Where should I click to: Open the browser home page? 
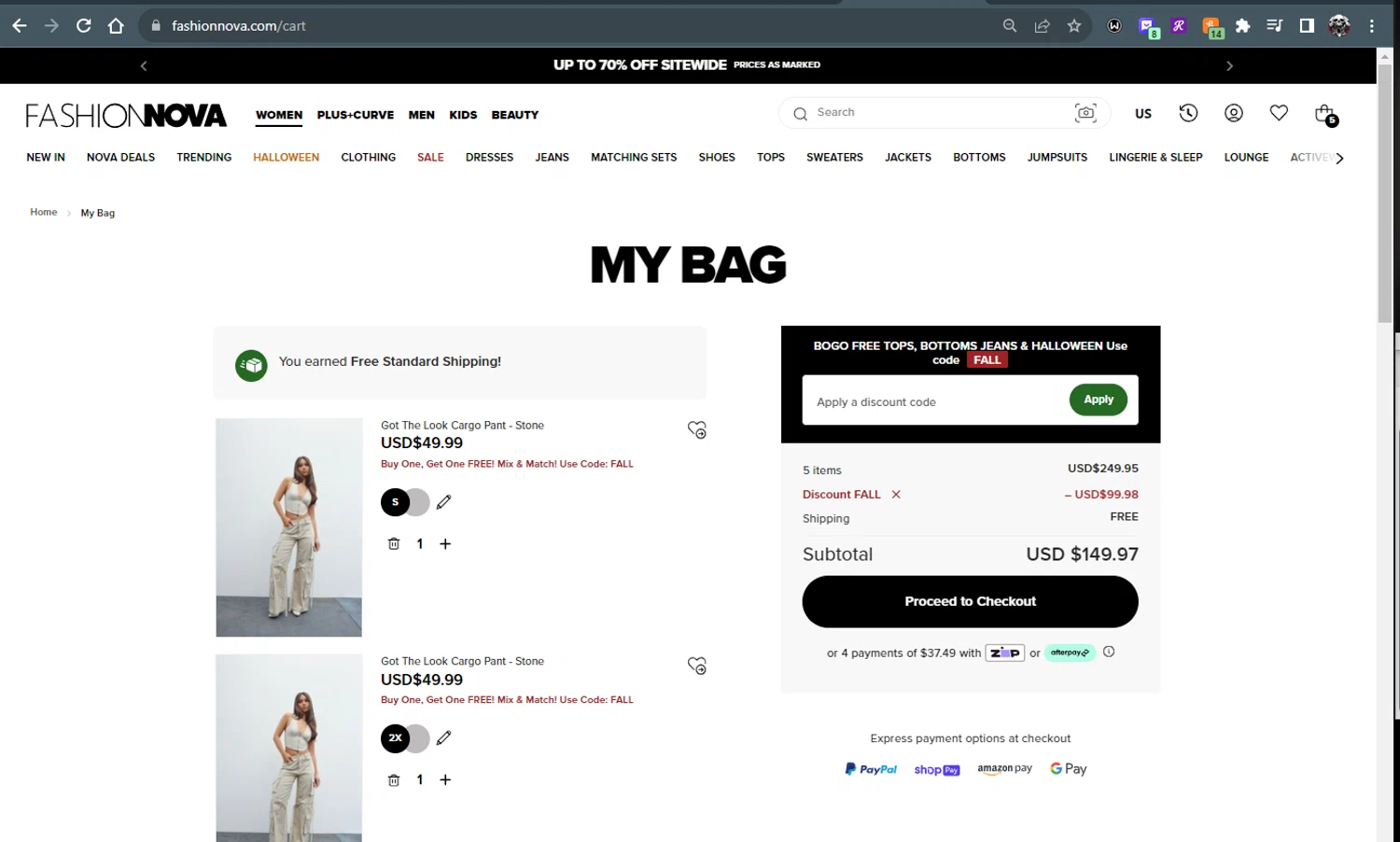(116, 26)
